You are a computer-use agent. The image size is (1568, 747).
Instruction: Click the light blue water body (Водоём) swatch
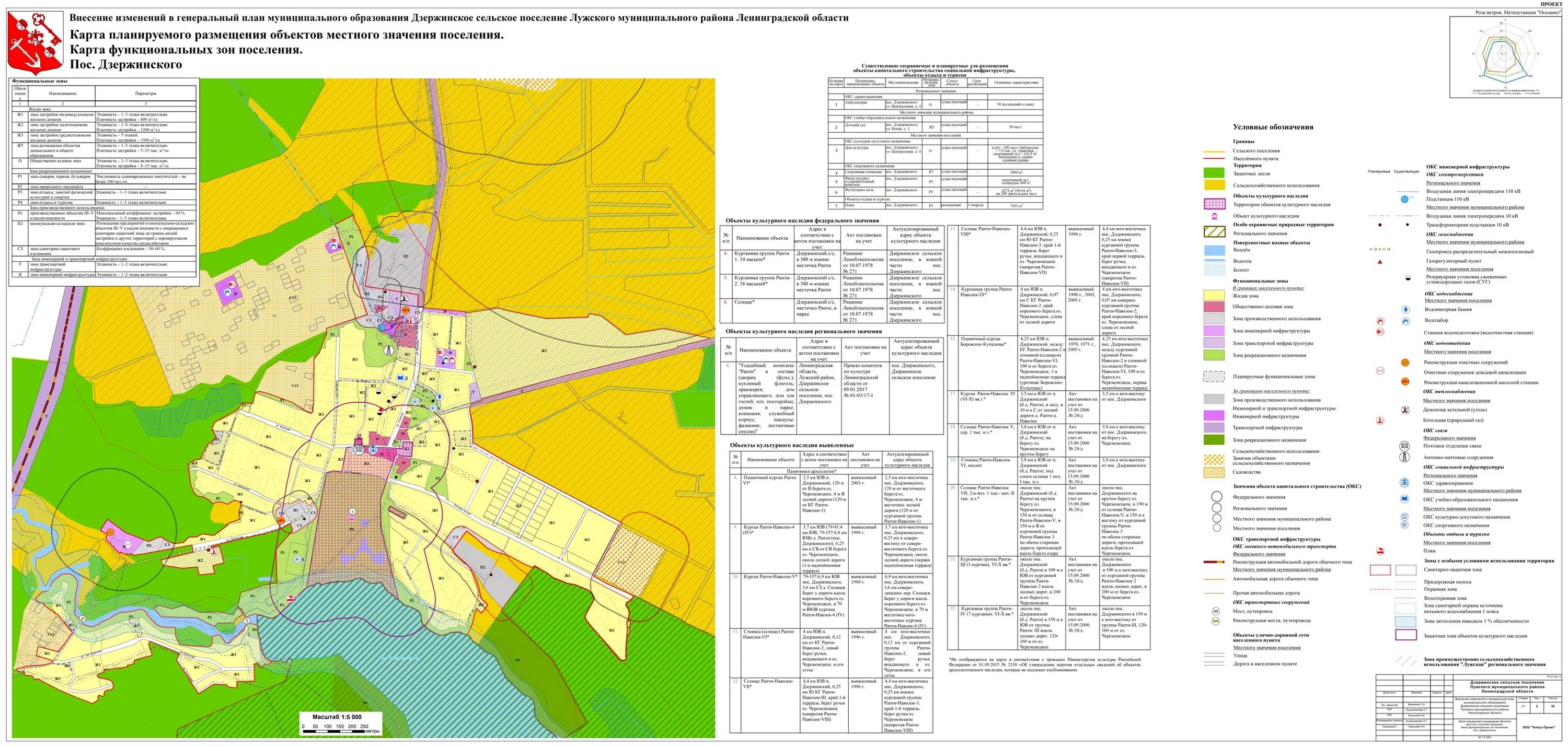click(1214, 250)
